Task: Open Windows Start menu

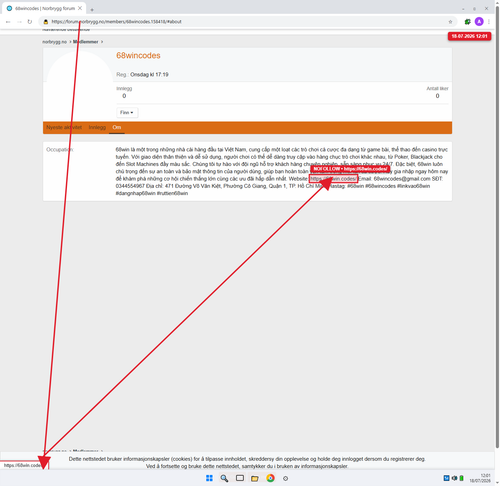Action: click(x=209, y=478)
